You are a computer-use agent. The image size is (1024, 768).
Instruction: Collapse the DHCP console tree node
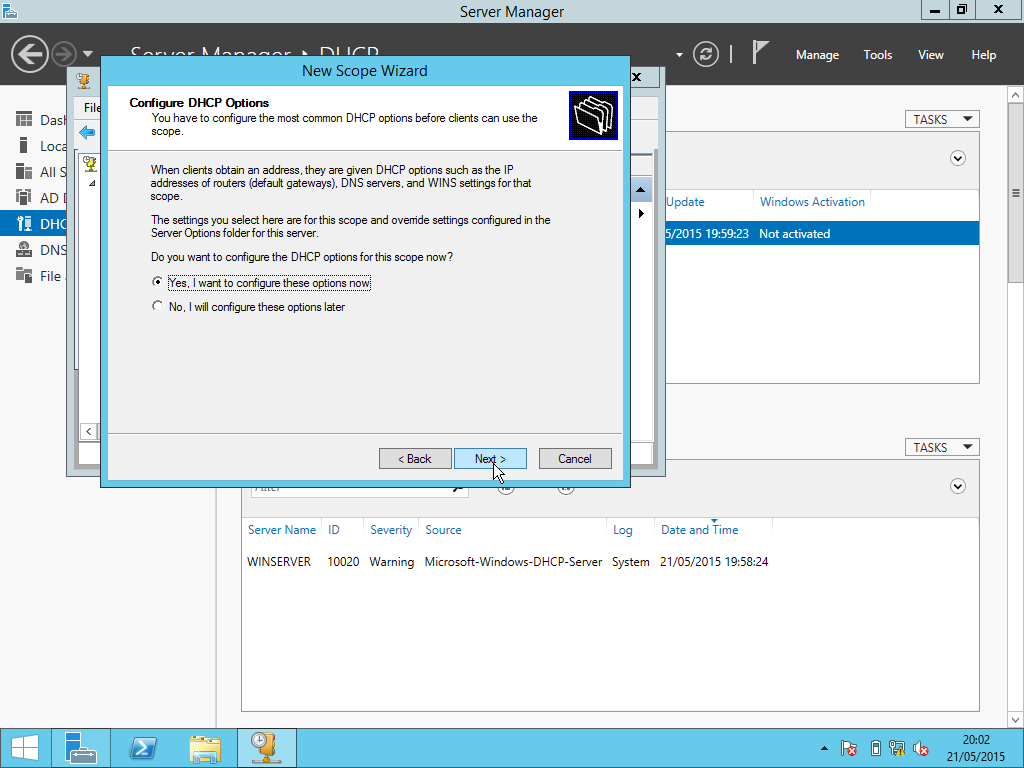pos(92,184)
